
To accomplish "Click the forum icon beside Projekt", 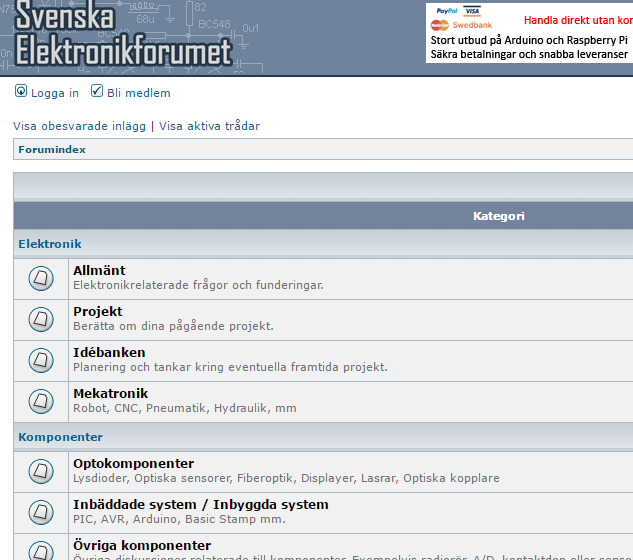I will (x=41, y=319).
